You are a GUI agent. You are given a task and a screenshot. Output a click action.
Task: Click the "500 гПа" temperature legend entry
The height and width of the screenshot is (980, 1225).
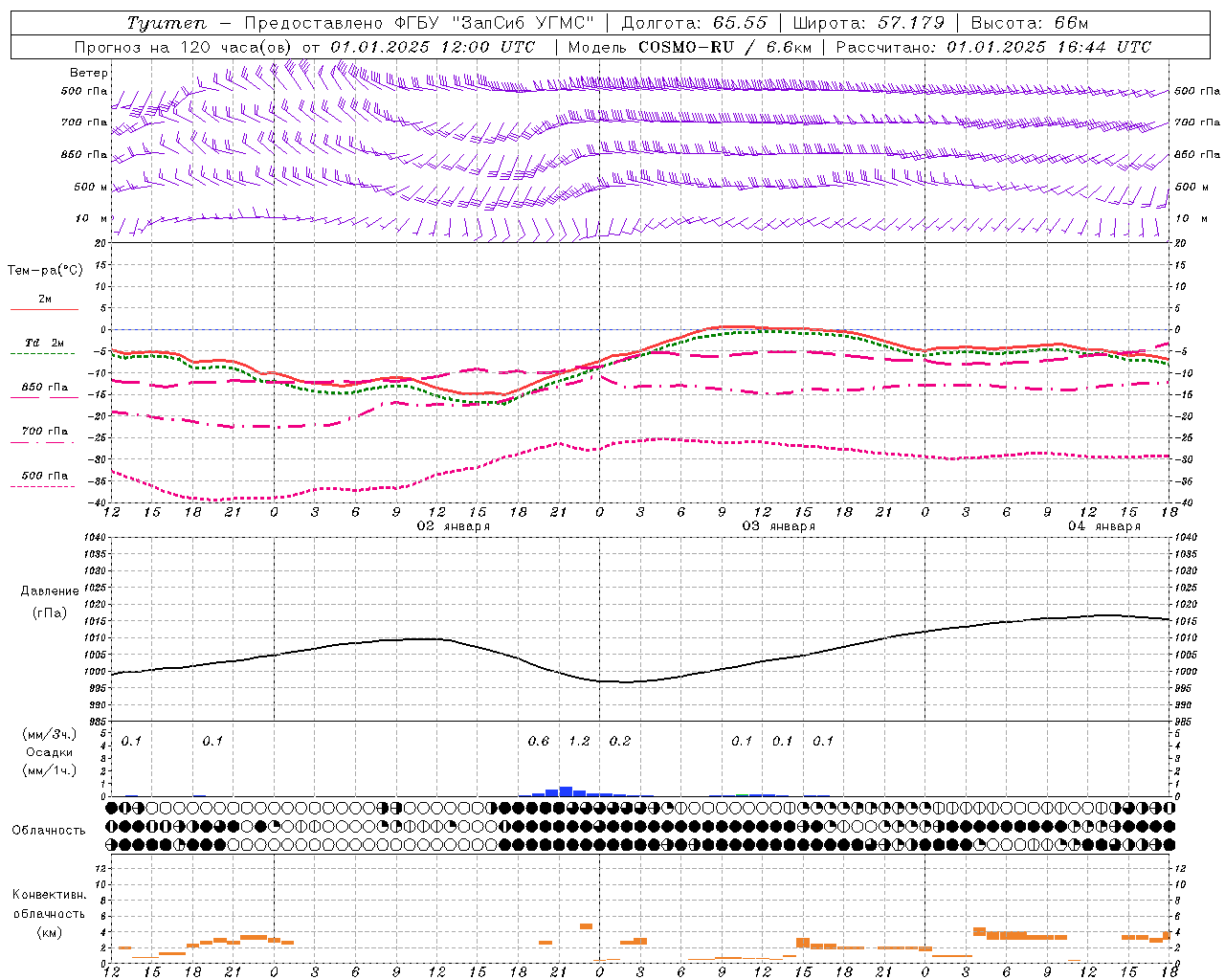45,476
